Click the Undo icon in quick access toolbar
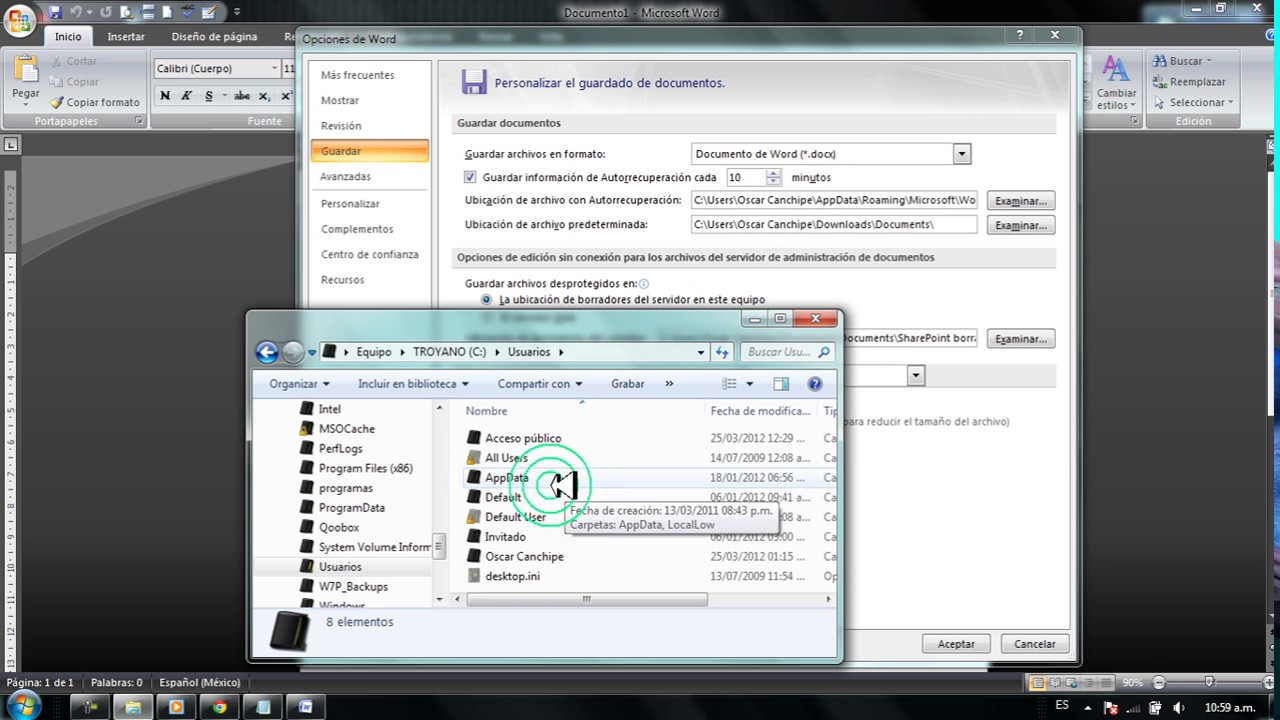The width and height of the screenshot is (1280, 720). click(x=76, y=12)
